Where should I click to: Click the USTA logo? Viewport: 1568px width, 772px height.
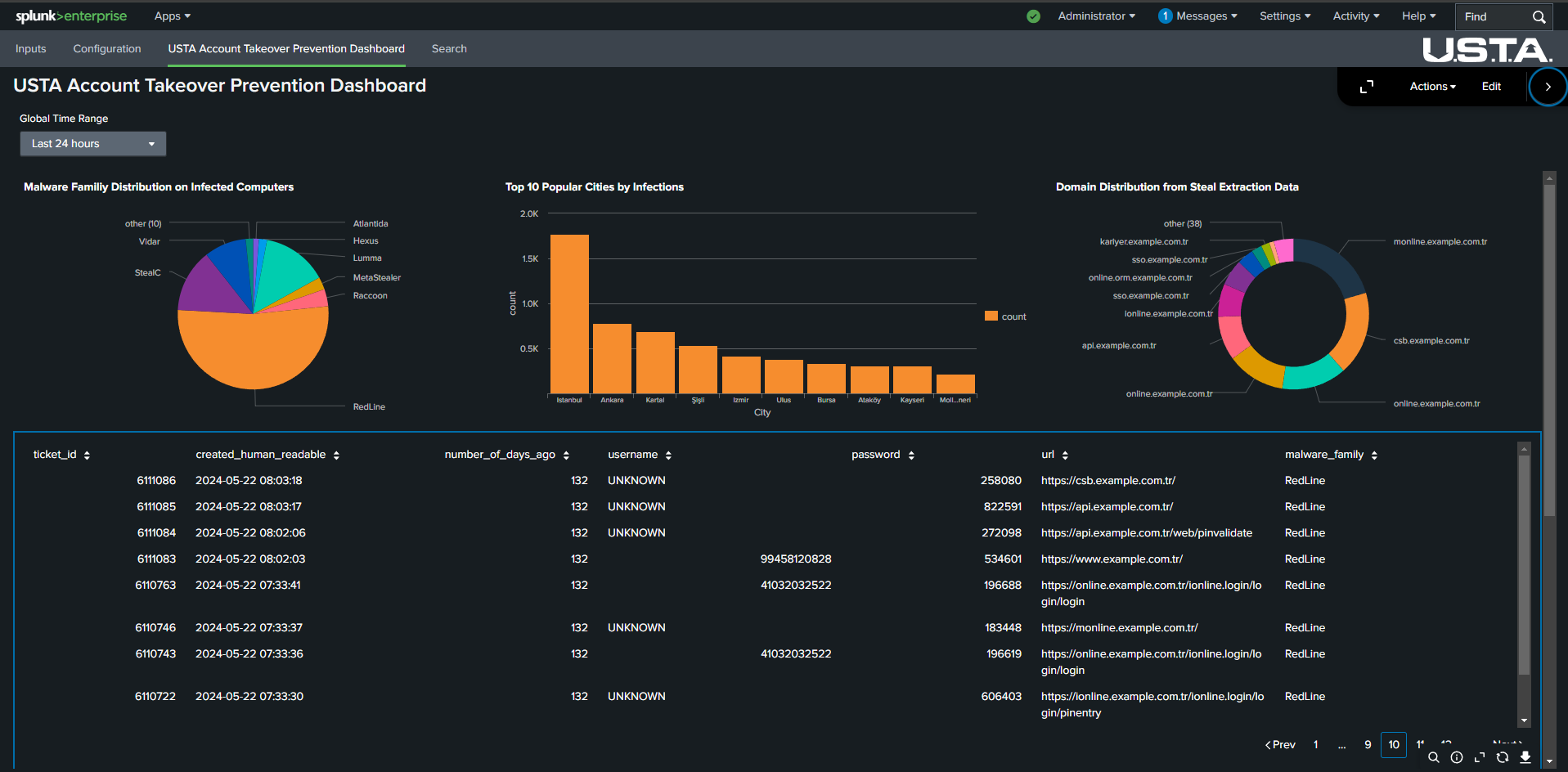(1487, 50)
